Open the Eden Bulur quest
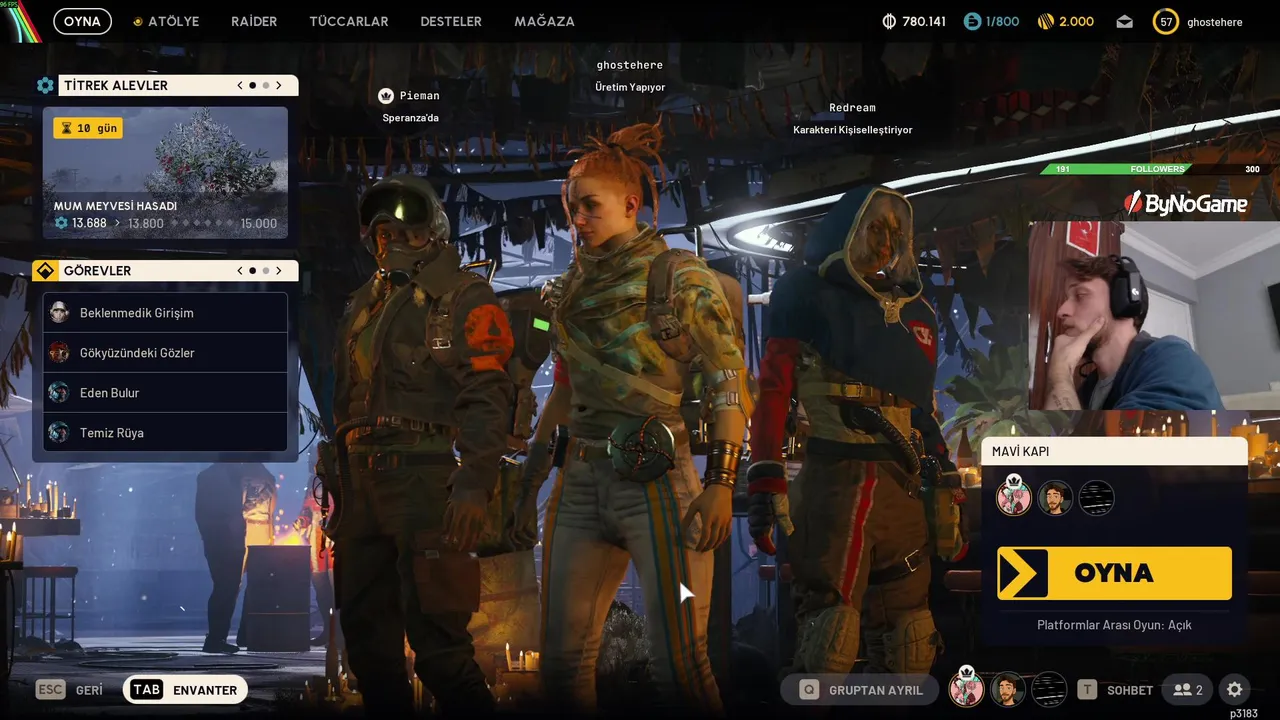 166,393
